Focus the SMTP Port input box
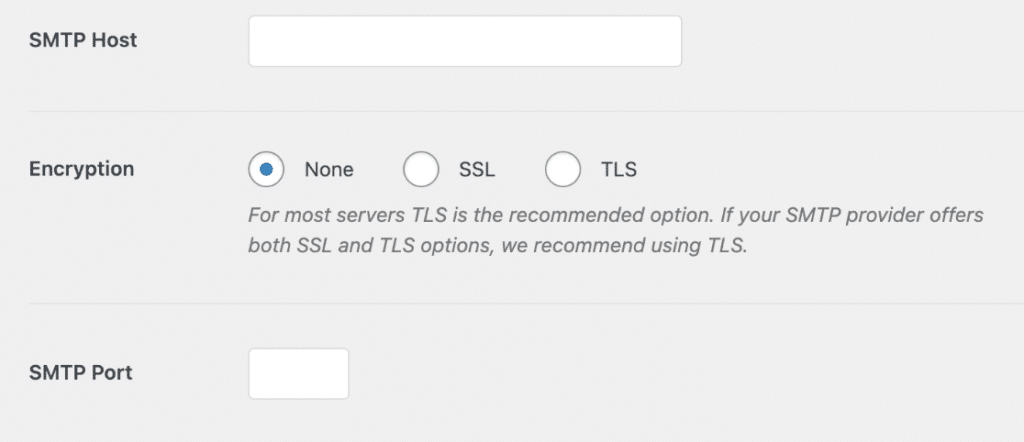1024x442 pixels. click(298, 373)
